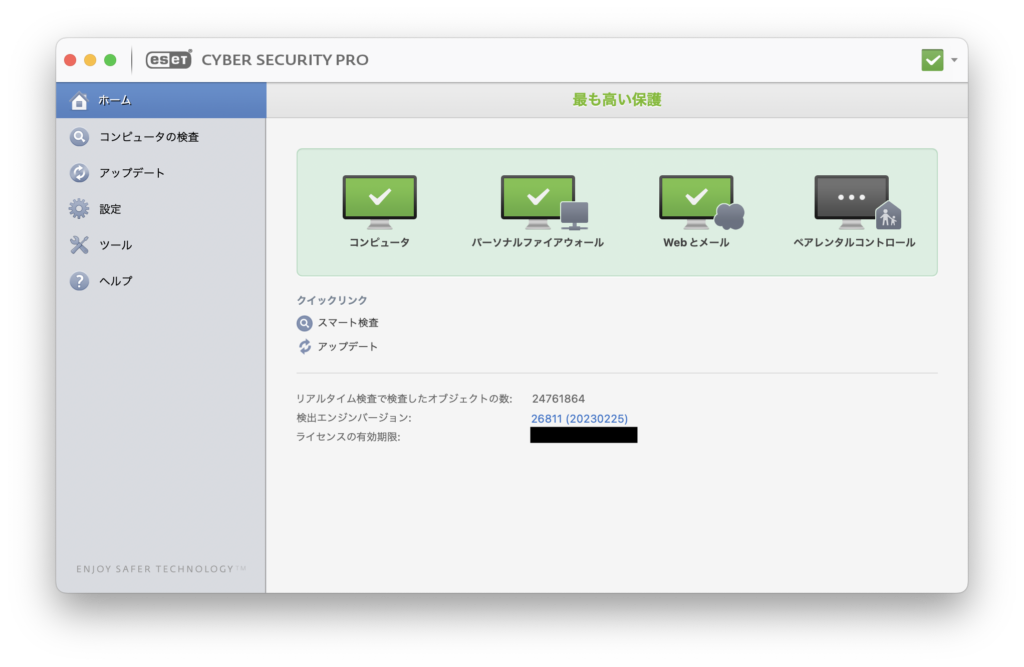1024x667 pixels.
Task: Click the クイックリンク section heading
Action: (x=332, y=300)
